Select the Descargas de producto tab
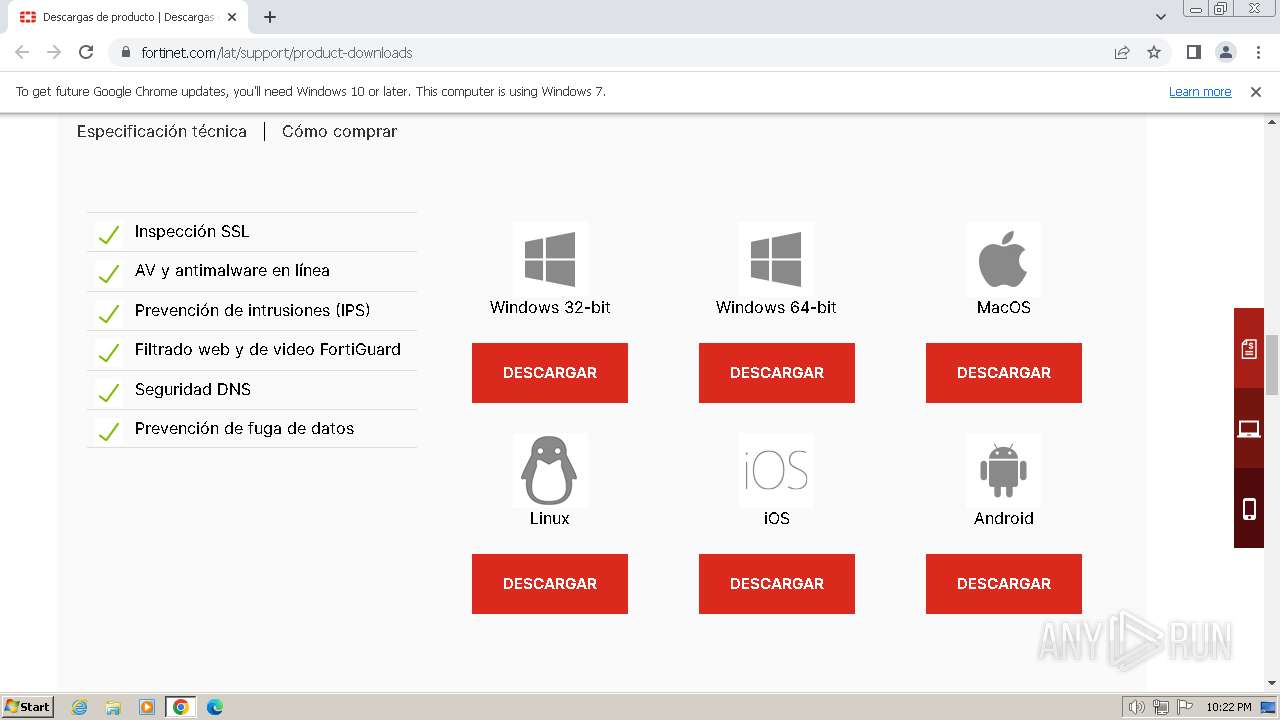The image size is (1280, 720). click(127, 17)
